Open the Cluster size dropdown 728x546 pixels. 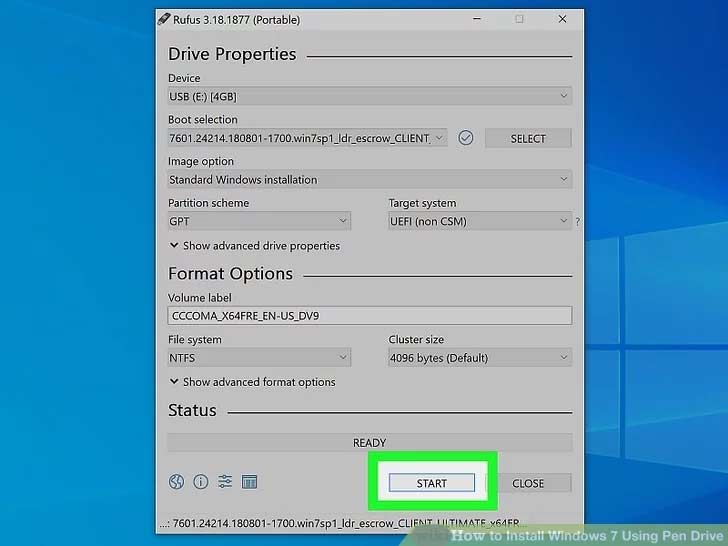click(480, 358)
